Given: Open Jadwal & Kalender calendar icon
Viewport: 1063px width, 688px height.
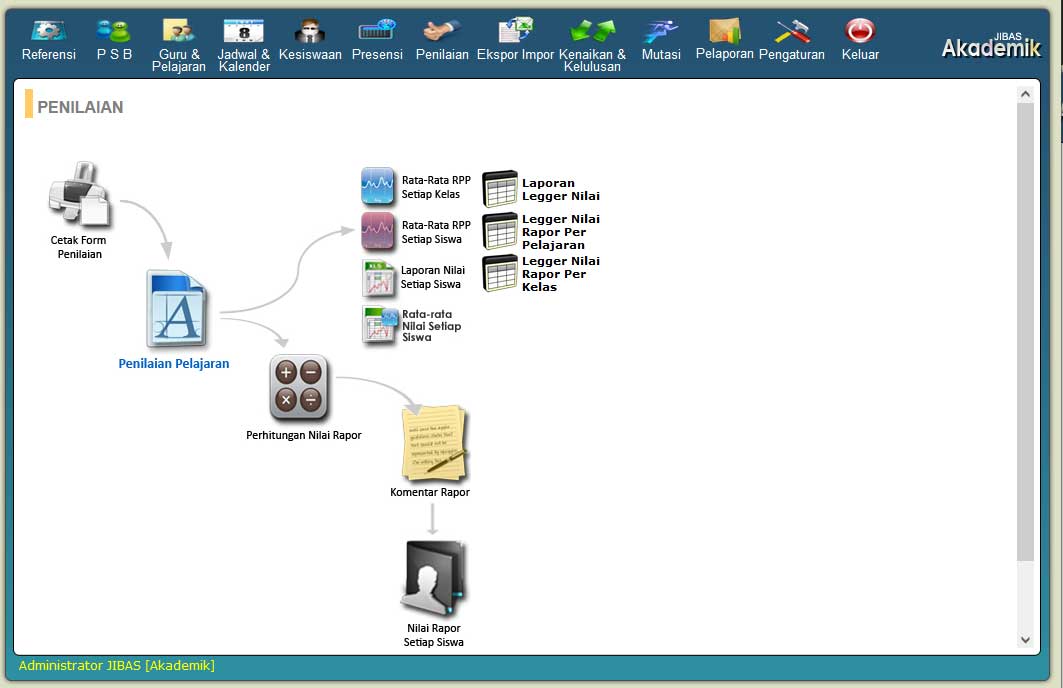Looking at the screenshot, I should [243, 31].
